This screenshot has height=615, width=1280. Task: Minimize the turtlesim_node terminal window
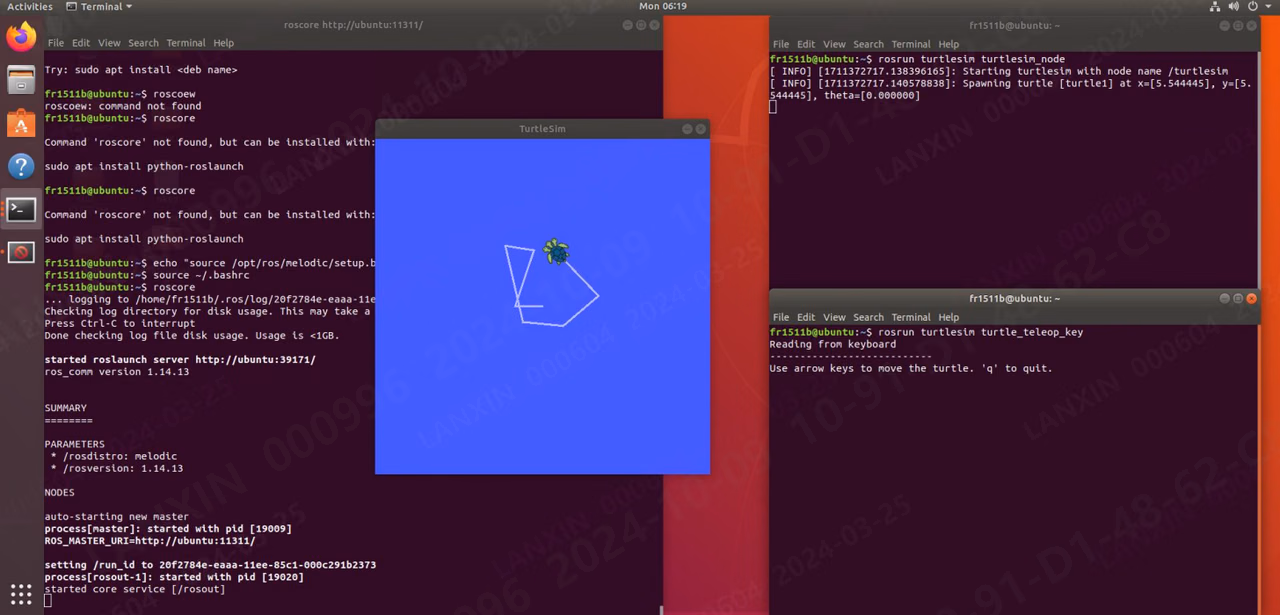click(x=1225, y=26)
